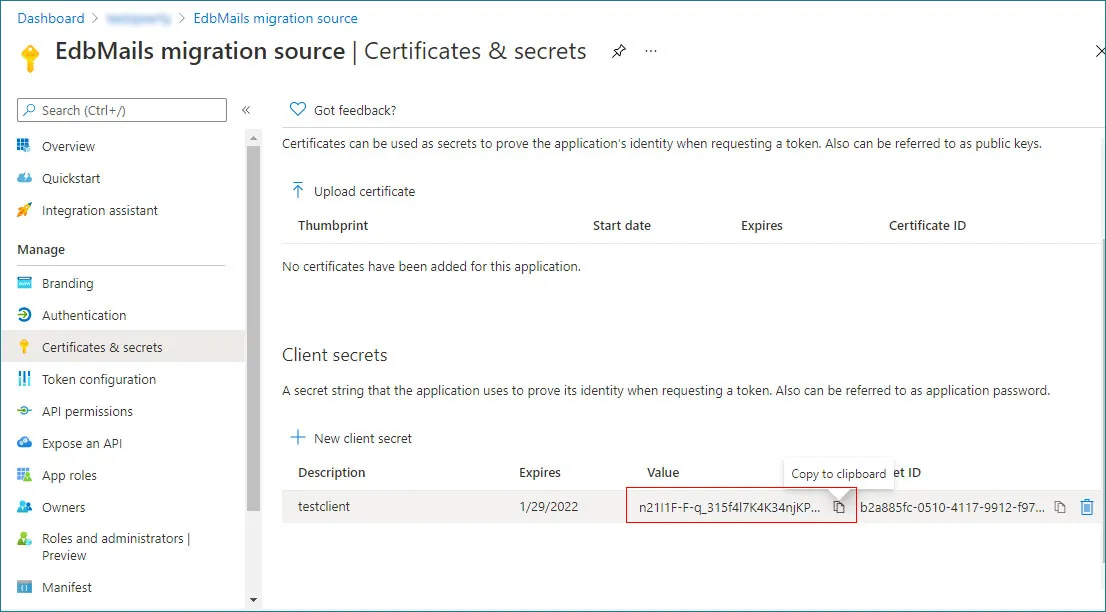Viewport: 1106px width, 612px height.
Task: Click Upload certificate button
Action: 364,191
